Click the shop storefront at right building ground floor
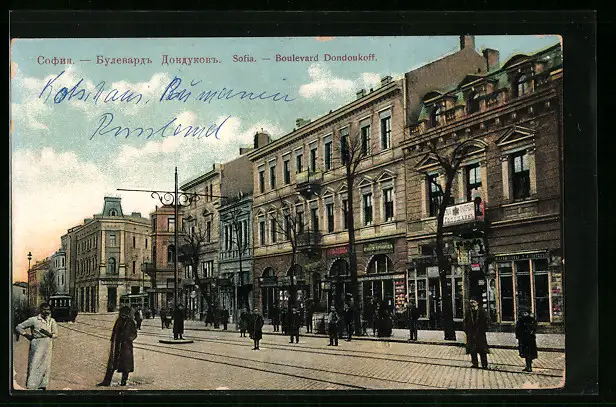The height and width of the screenshot is (407, 616). pyautogui.click(x=523, y=288)
